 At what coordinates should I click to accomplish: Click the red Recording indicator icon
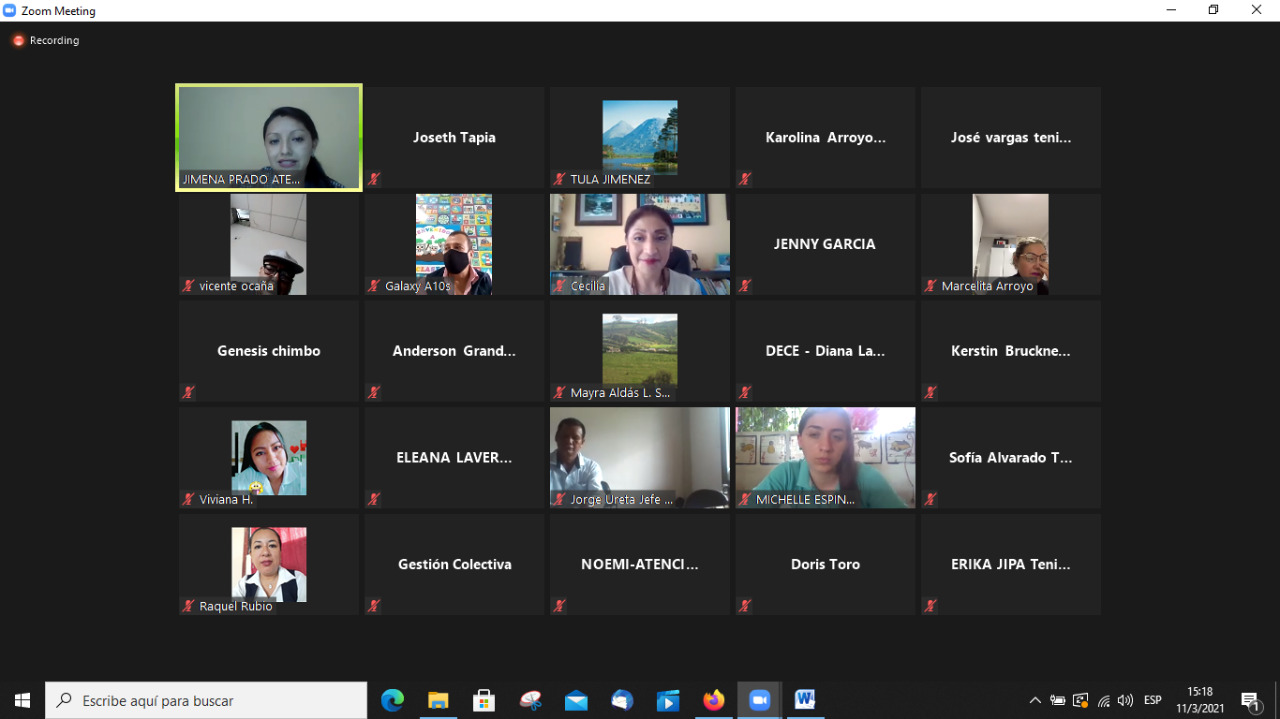tap(18, 41)
